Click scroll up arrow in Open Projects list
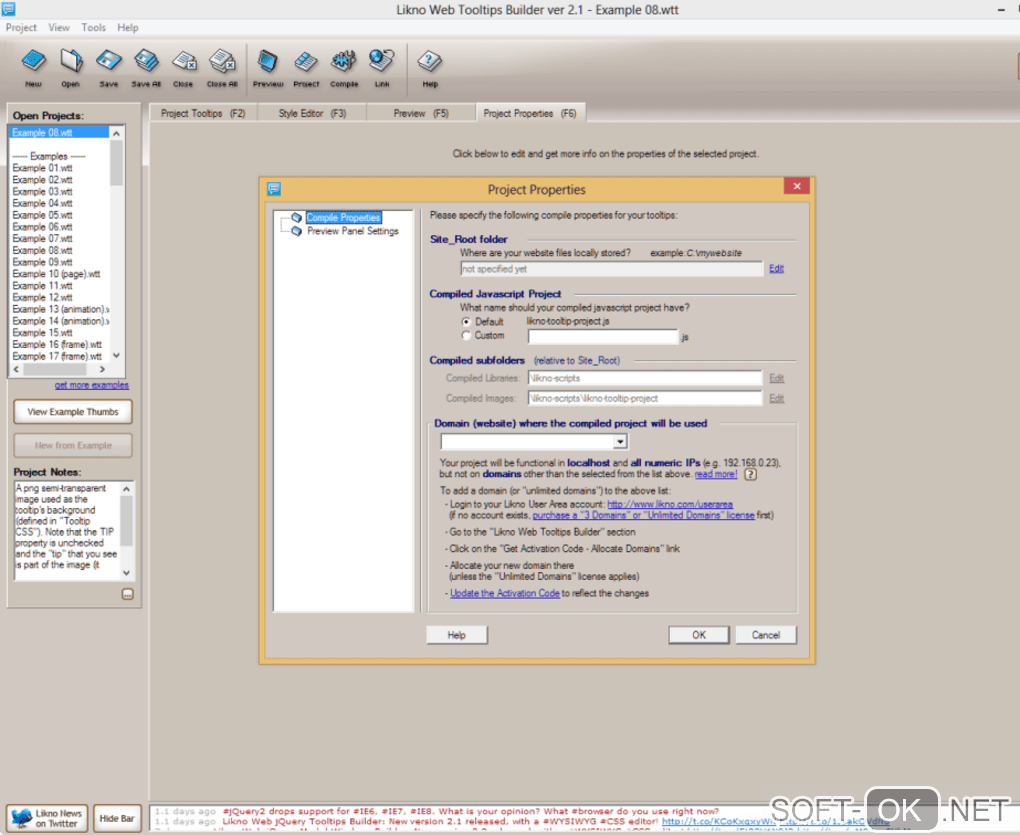Screen dimensions: 1020x835 pyautogui.click(x=116, y=133)
